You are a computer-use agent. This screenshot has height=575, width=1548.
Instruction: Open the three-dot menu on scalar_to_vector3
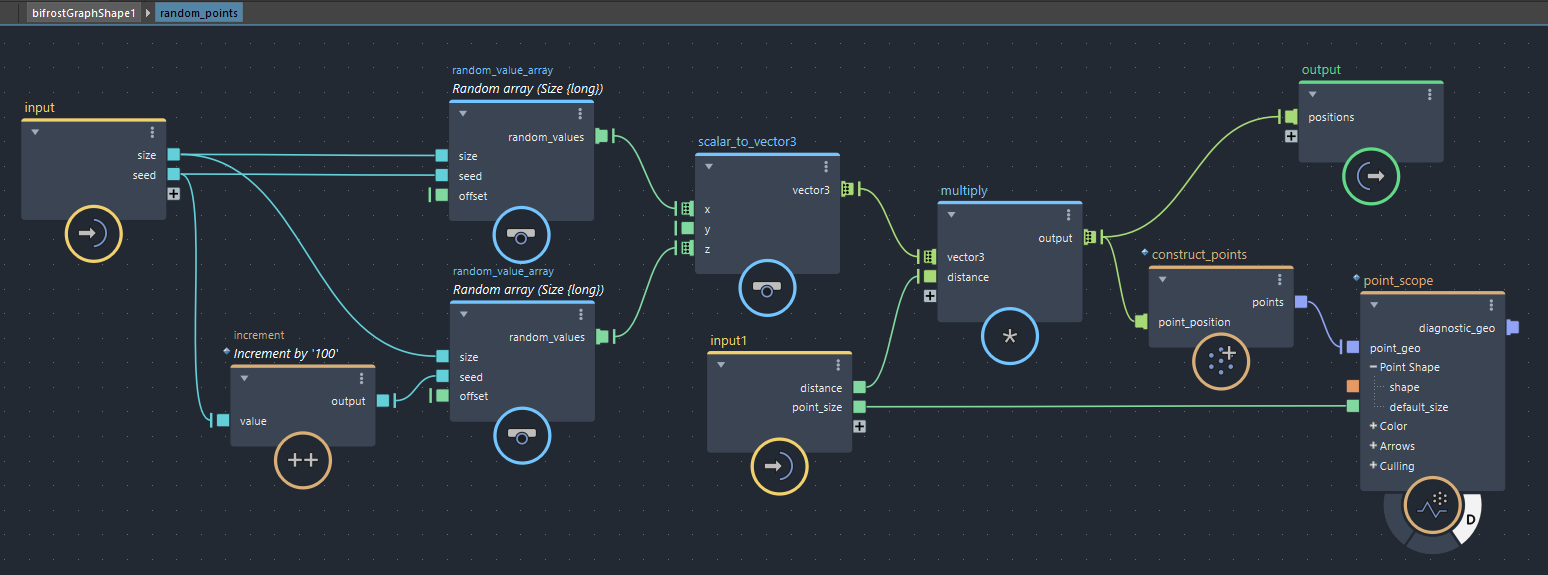point(826,167)
